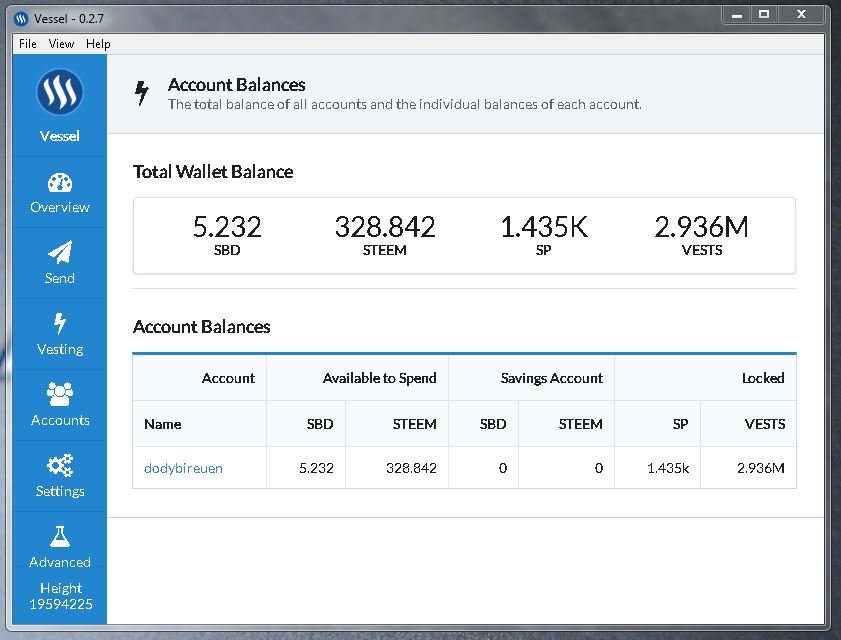Open the Vesting lightning icon
Screen dimensions: 841x640
click(x=60, y=323)
